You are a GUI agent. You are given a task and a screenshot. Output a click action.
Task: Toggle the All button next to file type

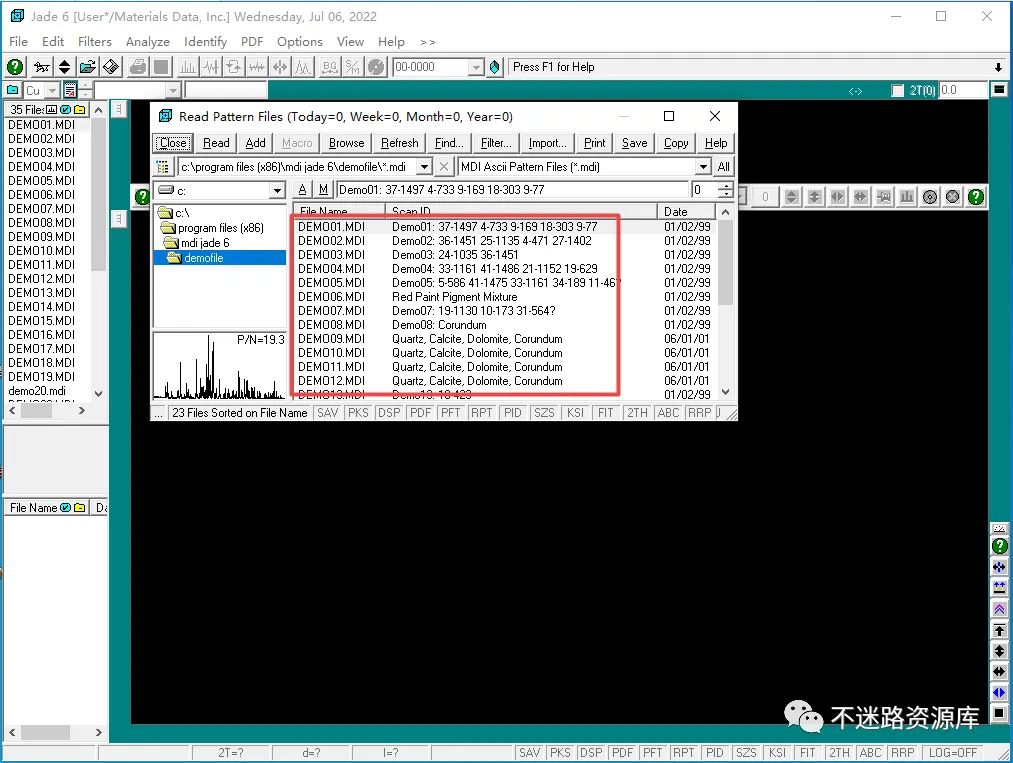pyautogui.click(x=724, y=167)
